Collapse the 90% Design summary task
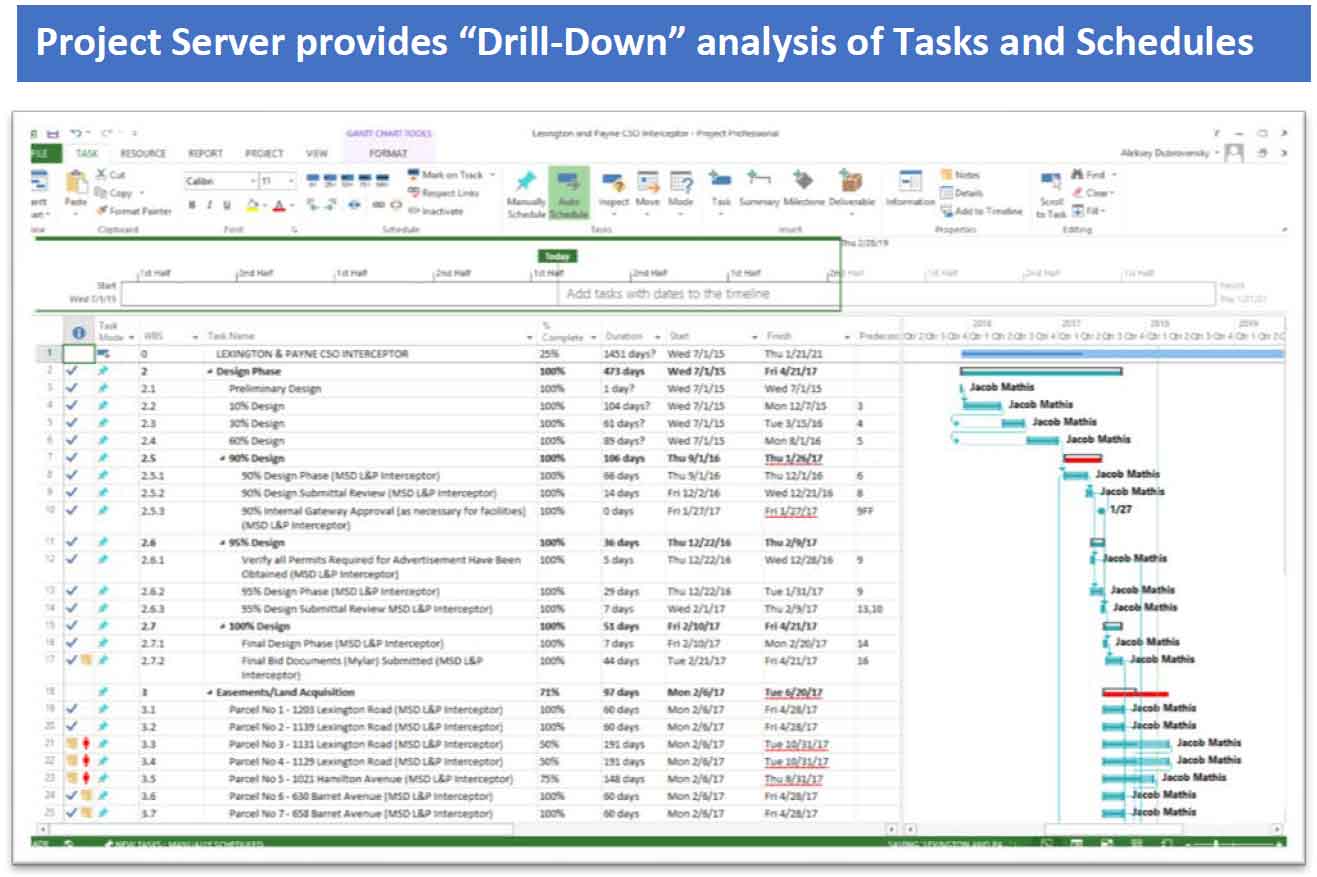The image size is (1317, 877). (x=223, y=458)
